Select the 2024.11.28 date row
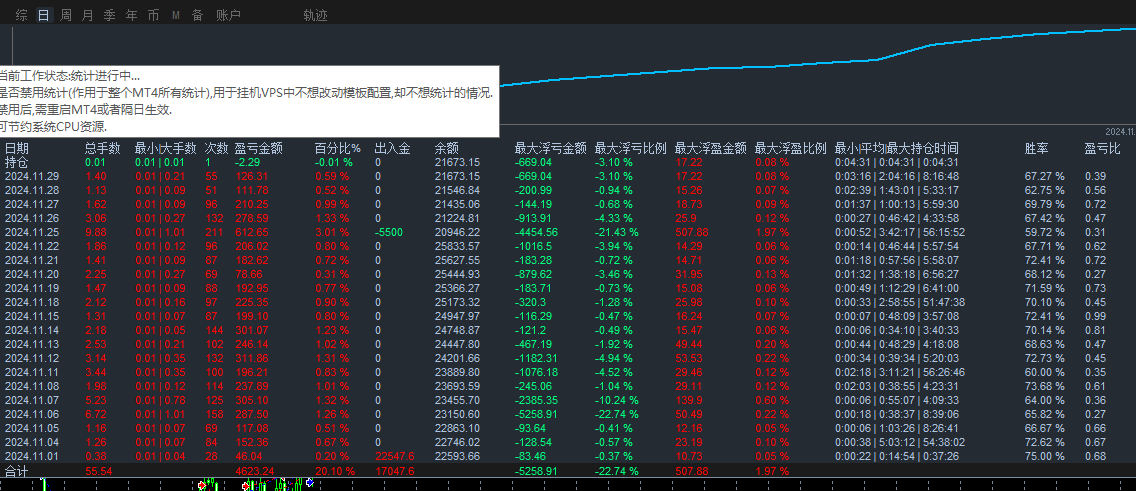Screen dimensions: 1136x491 click(33, 190)
